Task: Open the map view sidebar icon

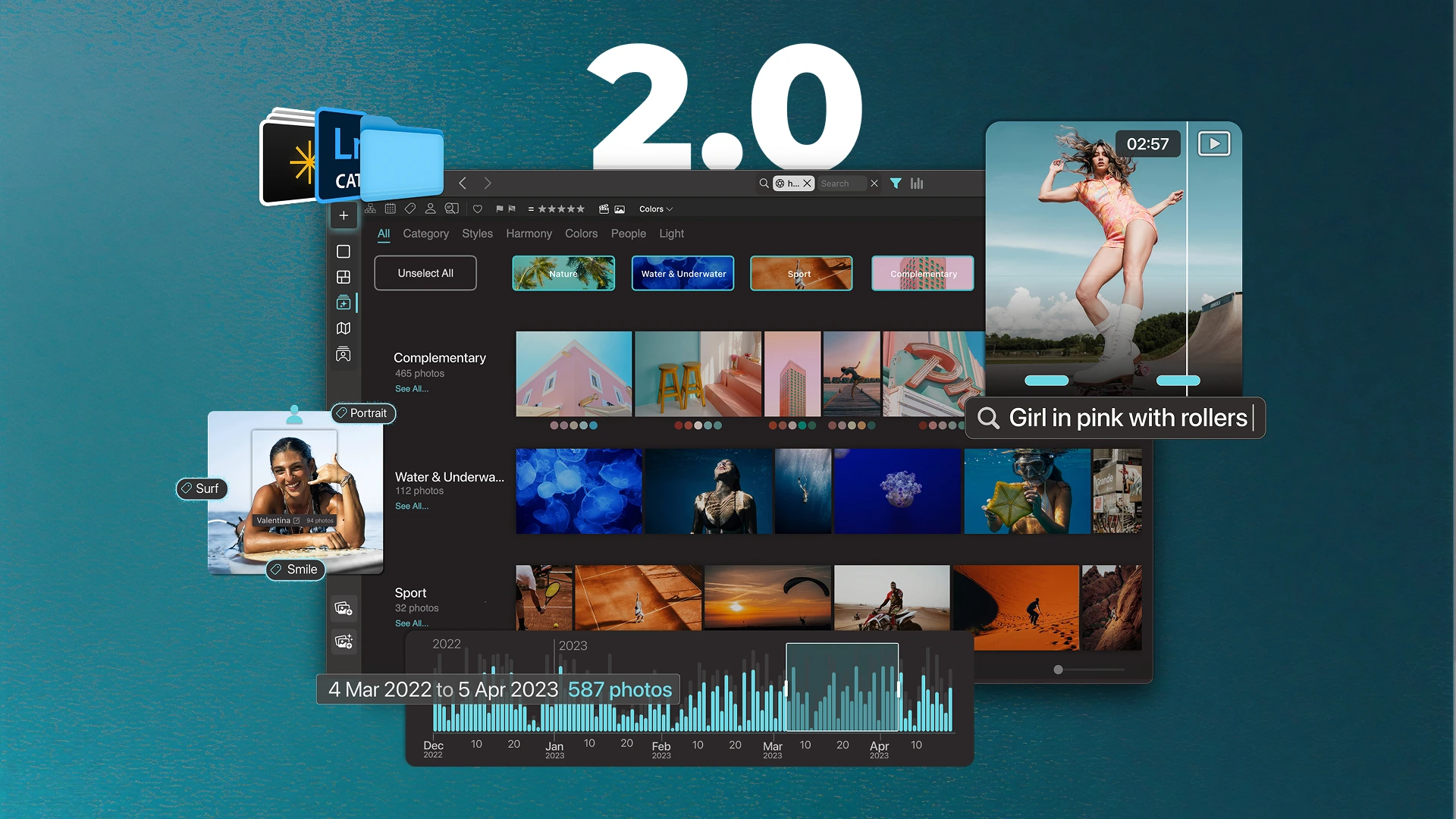Action: tap(344, 328)
